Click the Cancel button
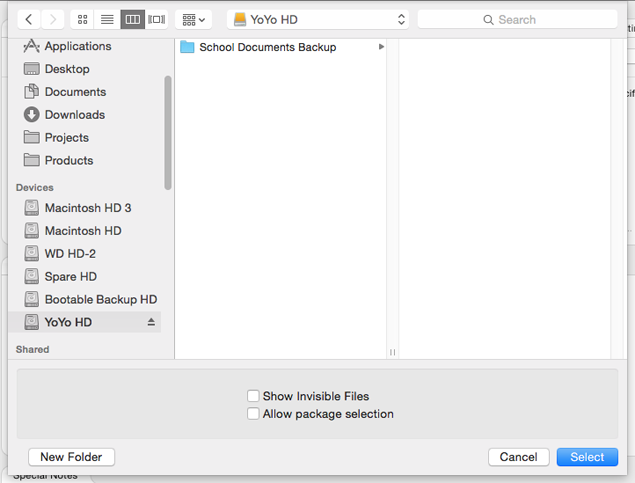The width and height of the screenshot is (635, 483). coord(518,457)
